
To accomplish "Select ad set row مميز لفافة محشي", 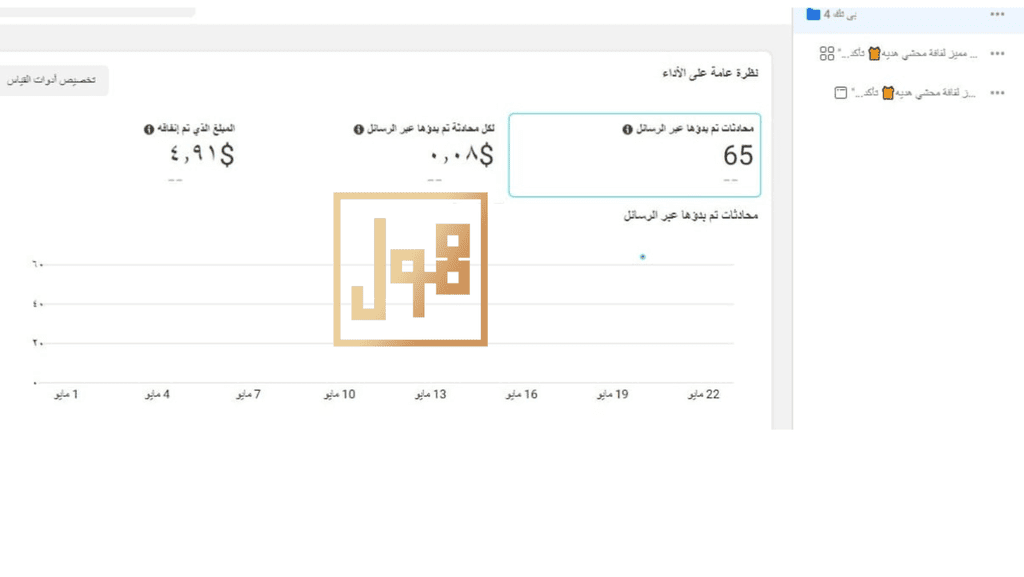I will [x=908, y=54].
